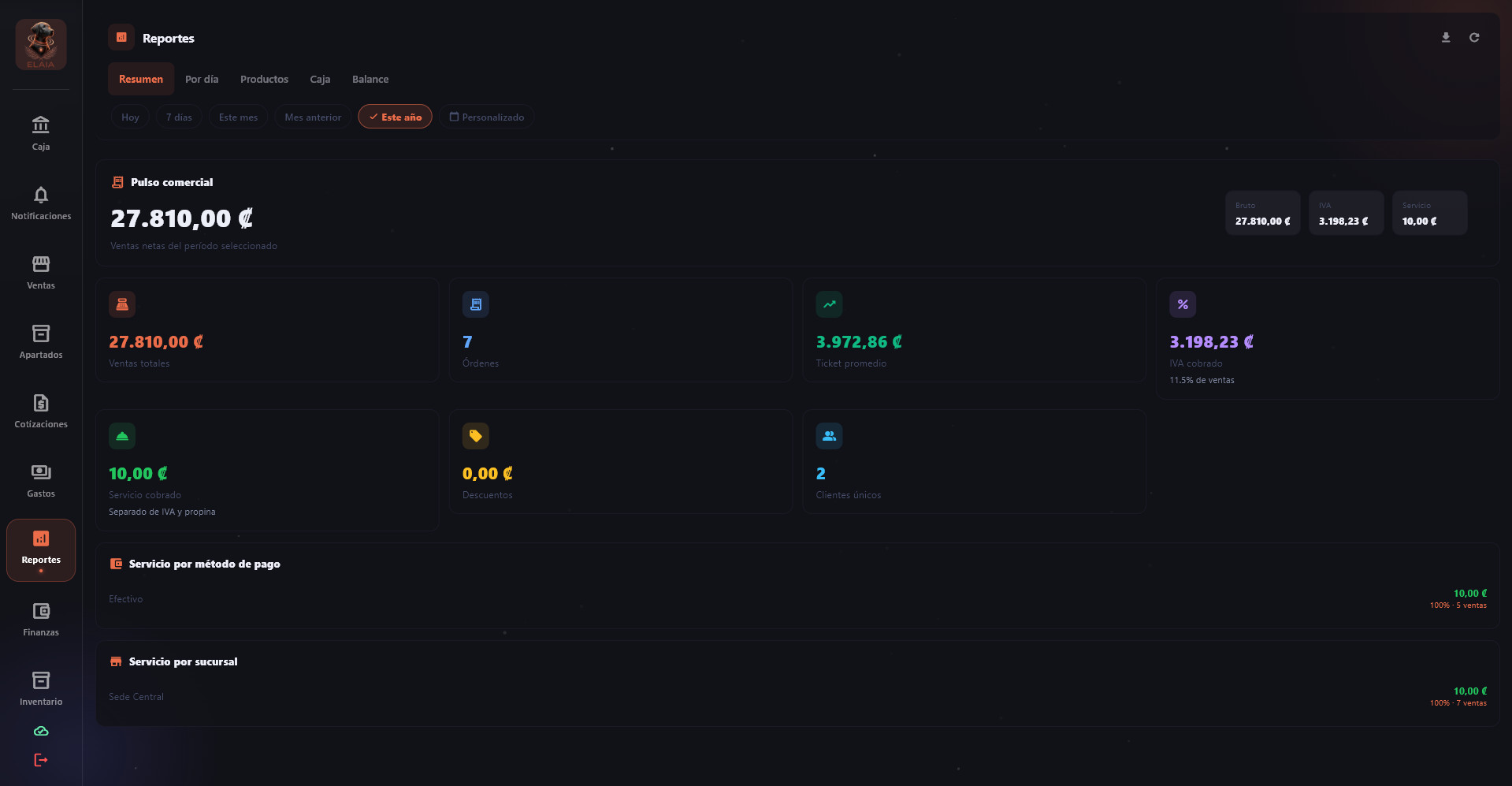Open the Caja sidebar icon
1512x786 pixels.
[x=41, y=125]
